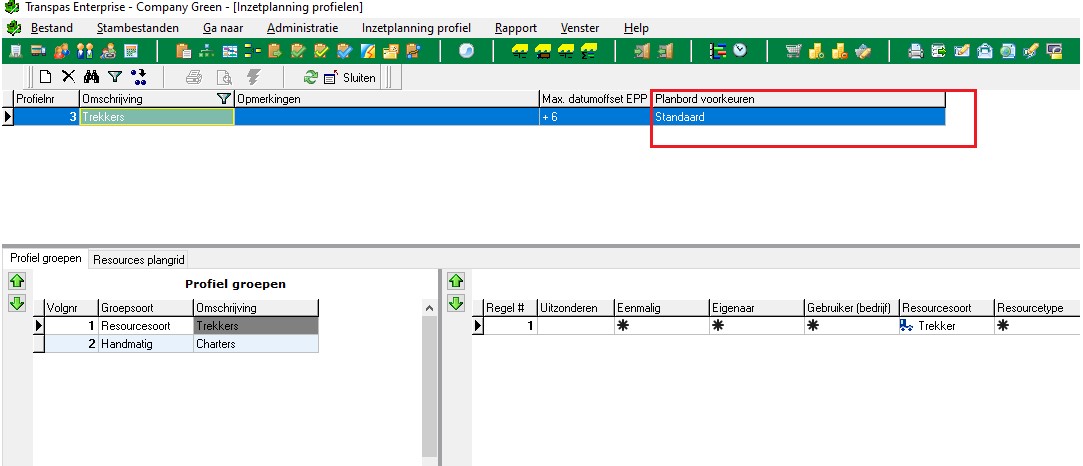The image size is (1083, 466).
Task: Open the Stambestanden menu
Action: (x=137, y=28)
